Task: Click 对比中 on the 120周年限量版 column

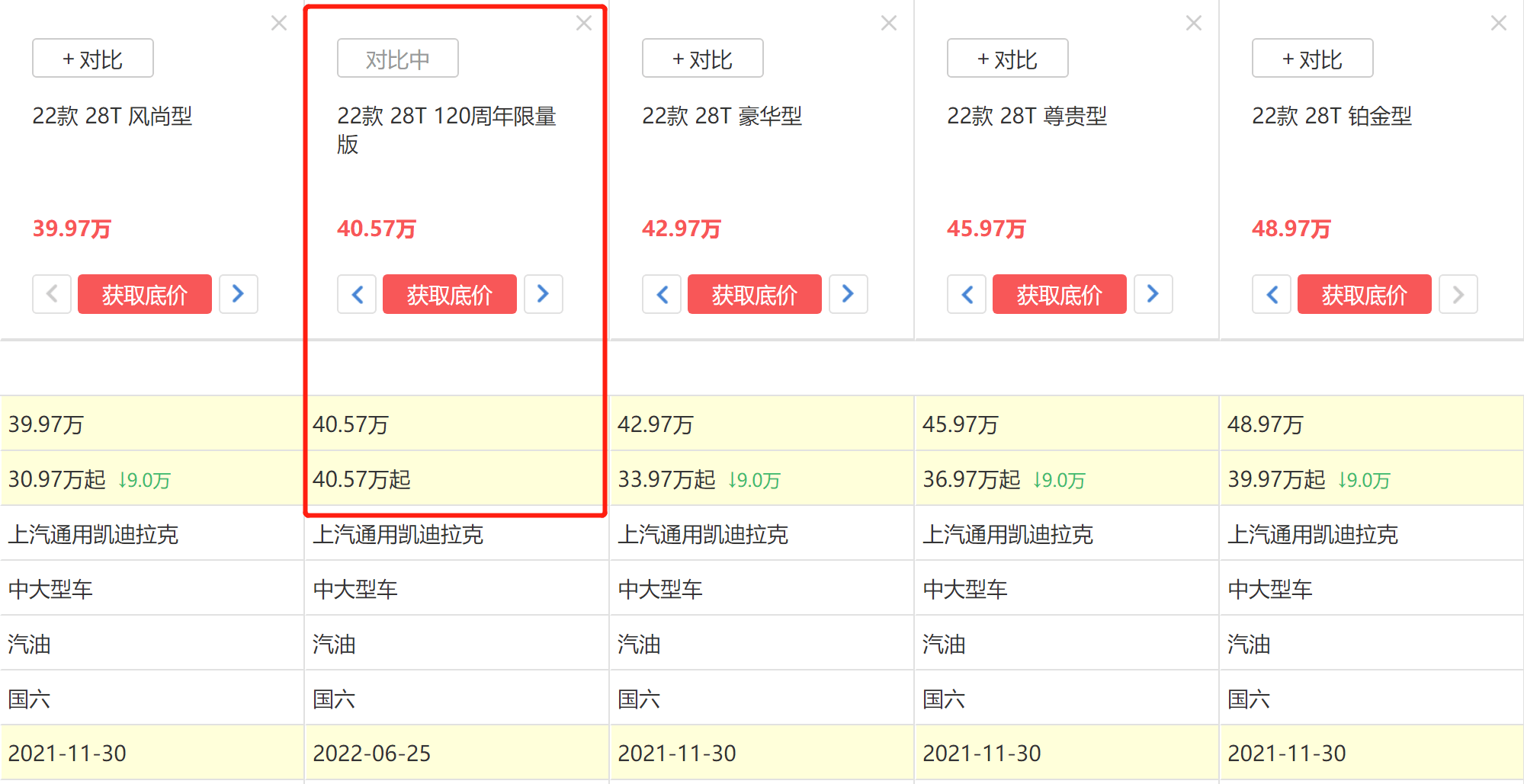Action: tap(397, 57)
